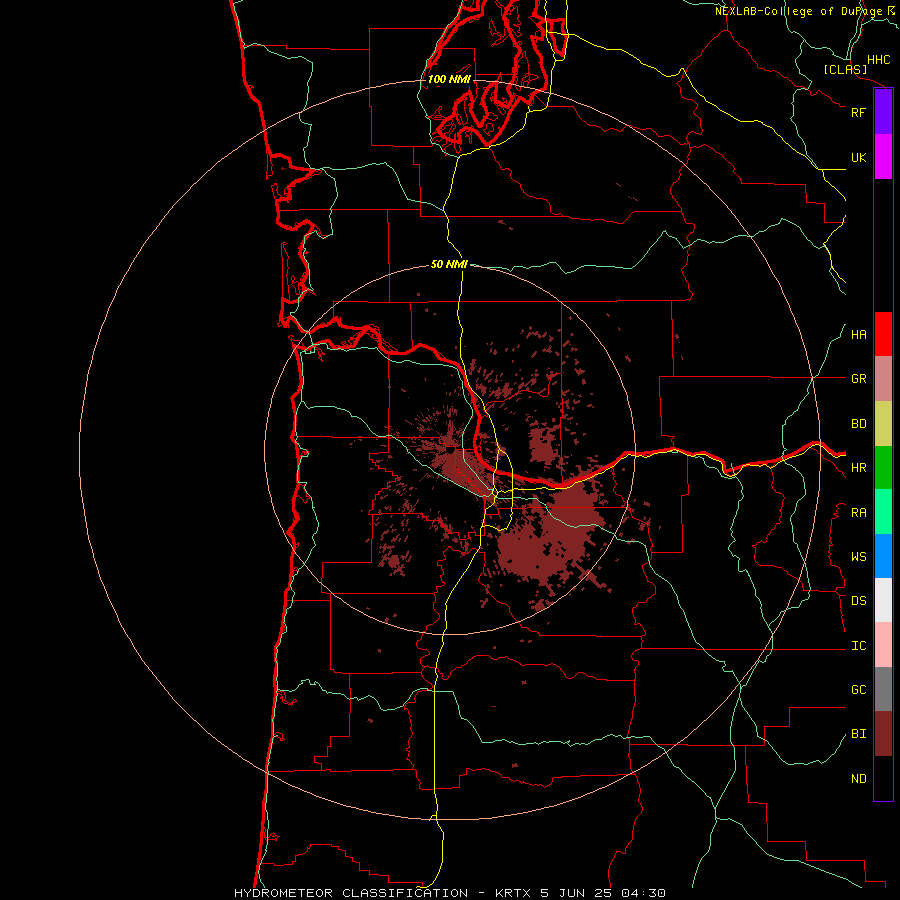Screen dimensions: 900x900
Task: Click the red HA legend color swatch
Action: click(x=883, y=334)
